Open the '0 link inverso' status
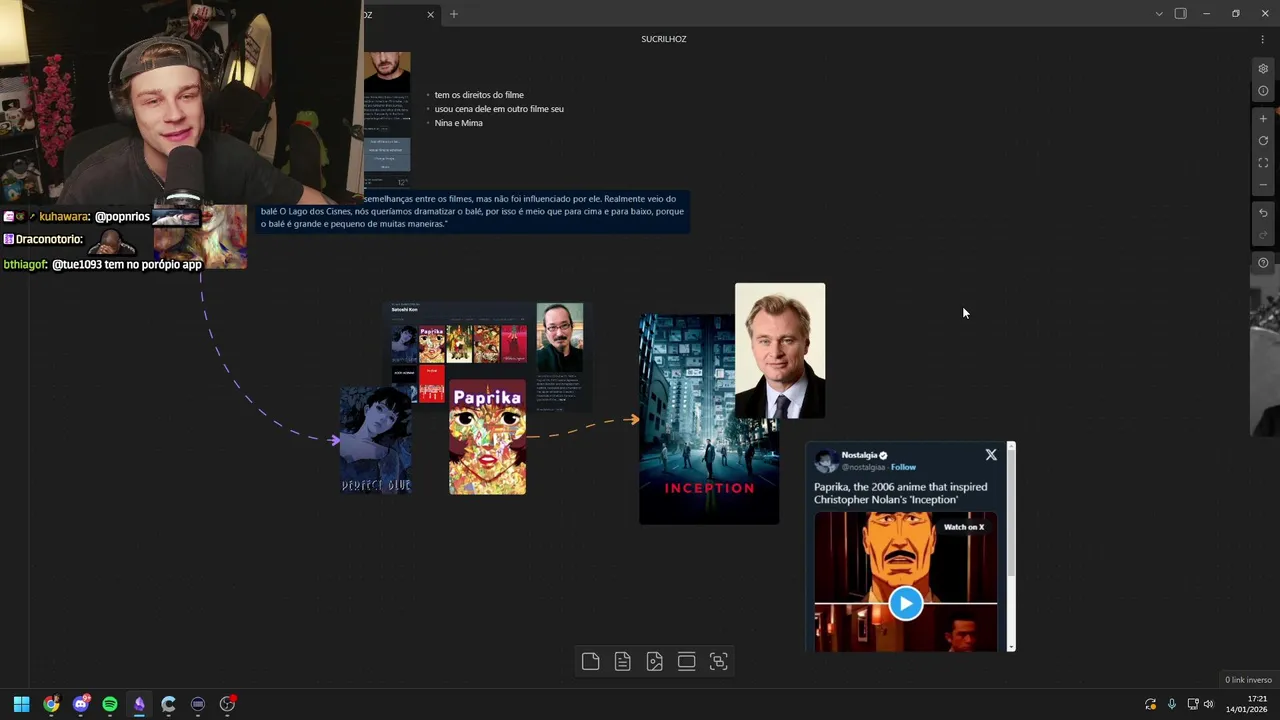 (1248, 680)
